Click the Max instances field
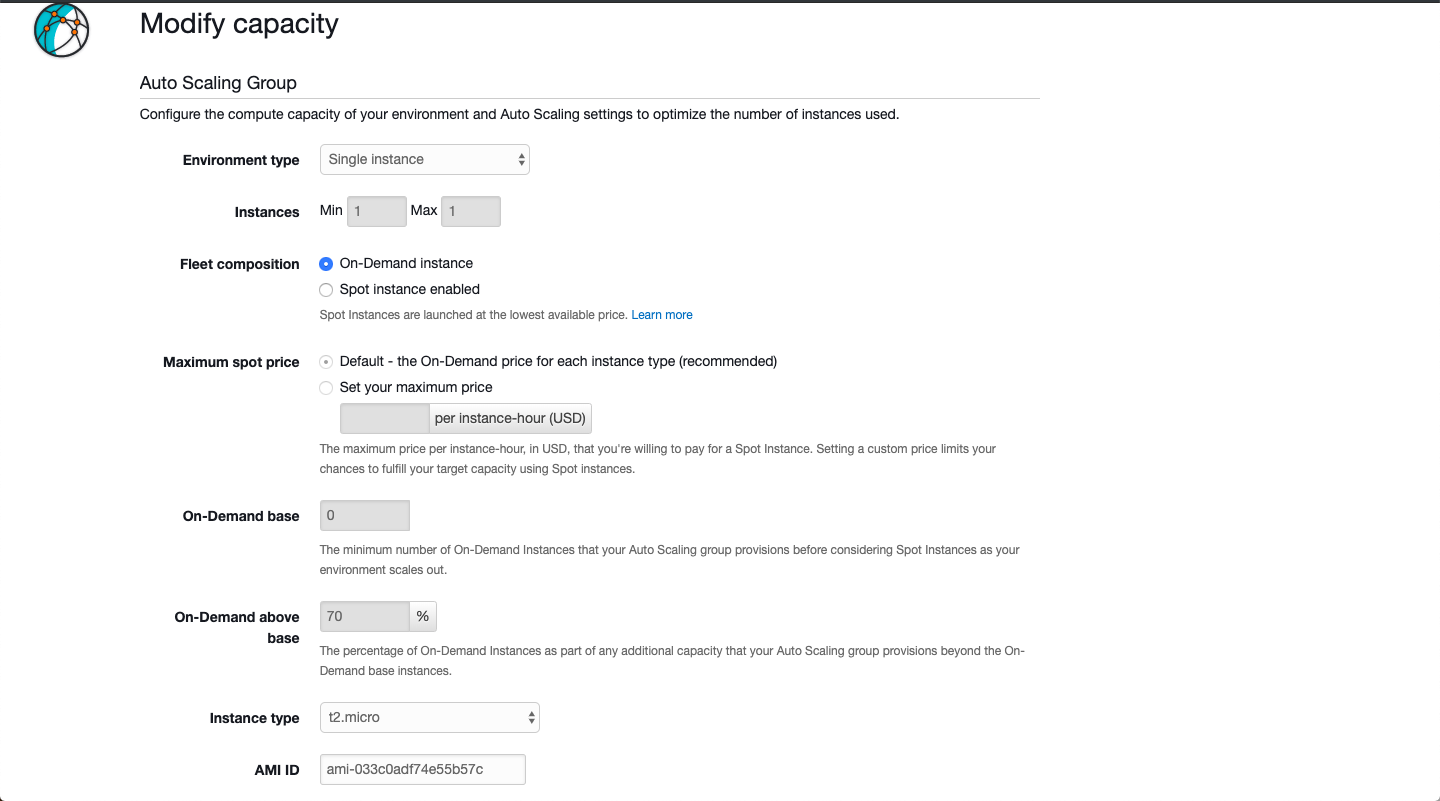1440x801 pixels. point(470,212)
